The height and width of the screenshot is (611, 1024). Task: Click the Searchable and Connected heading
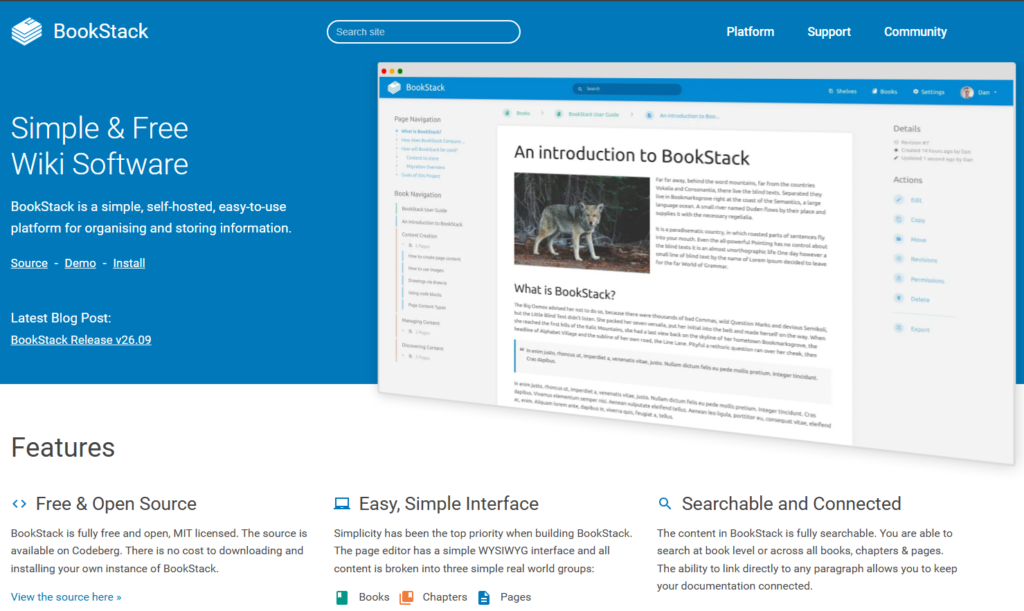pyautogui.click(x=792, y=504)
